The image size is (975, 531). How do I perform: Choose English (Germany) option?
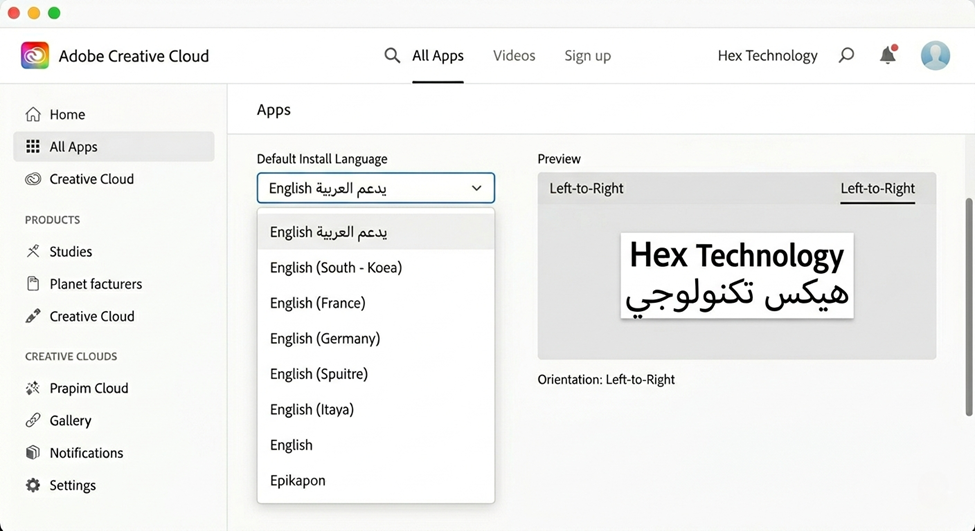(x=376, y=338)
